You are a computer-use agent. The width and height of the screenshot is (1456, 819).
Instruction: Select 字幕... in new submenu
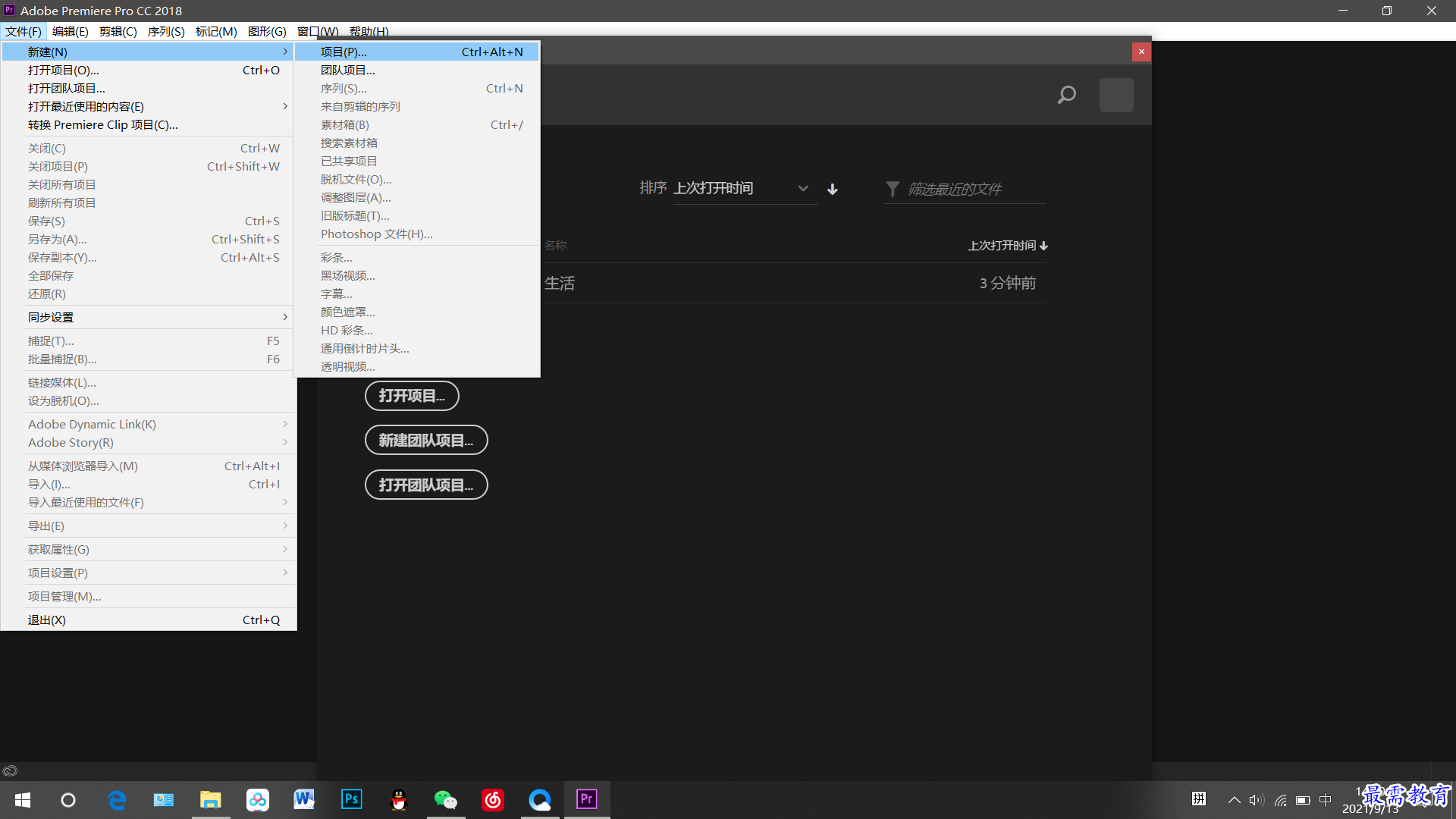click(417, 293)
